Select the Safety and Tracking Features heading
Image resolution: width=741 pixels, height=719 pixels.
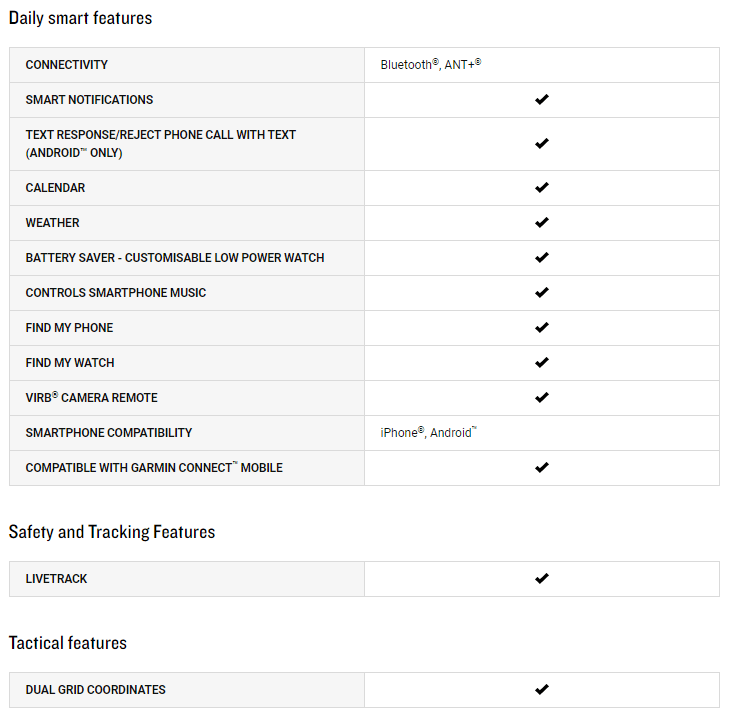[112, 532]
